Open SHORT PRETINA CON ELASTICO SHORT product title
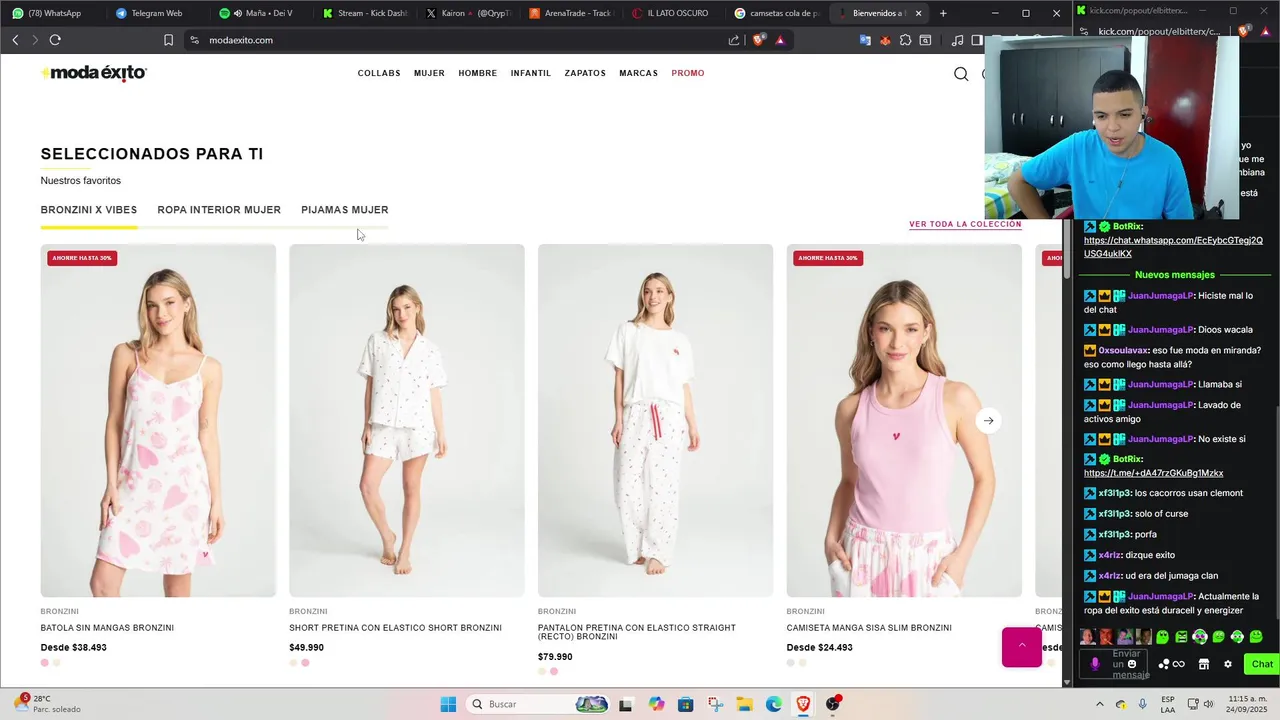The width and height of the screenshot is (1280, 720). coord(395,628)
